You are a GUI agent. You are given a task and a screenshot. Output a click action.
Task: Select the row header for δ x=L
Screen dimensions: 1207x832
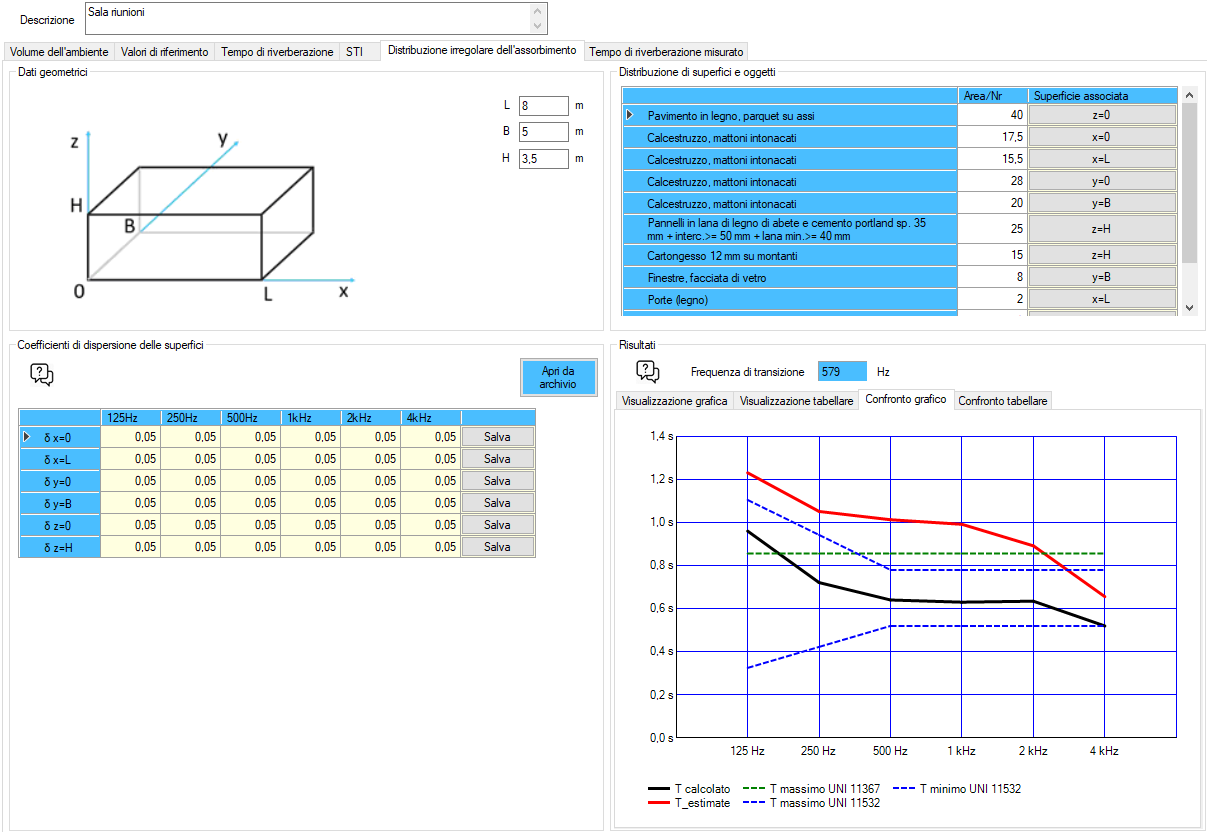pyautogui.click(x=59, y=459)
